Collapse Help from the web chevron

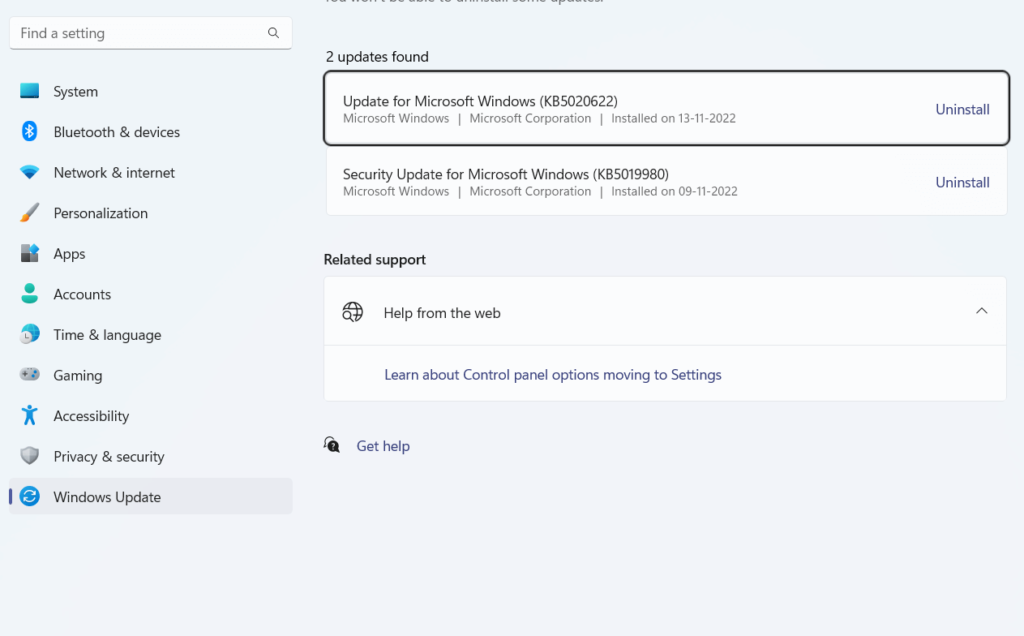(982, 311)
